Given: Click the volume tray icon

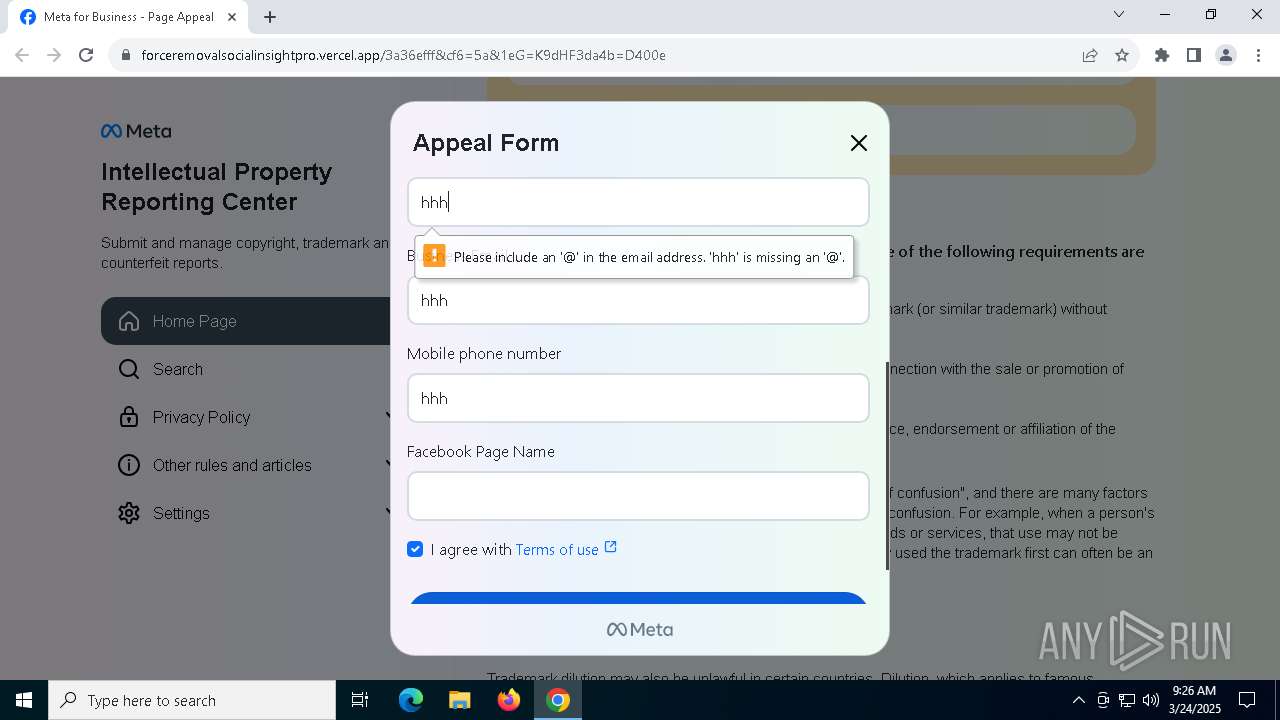Looking at the screenshot, I should pyautogui.click(x=1151, y=700).
